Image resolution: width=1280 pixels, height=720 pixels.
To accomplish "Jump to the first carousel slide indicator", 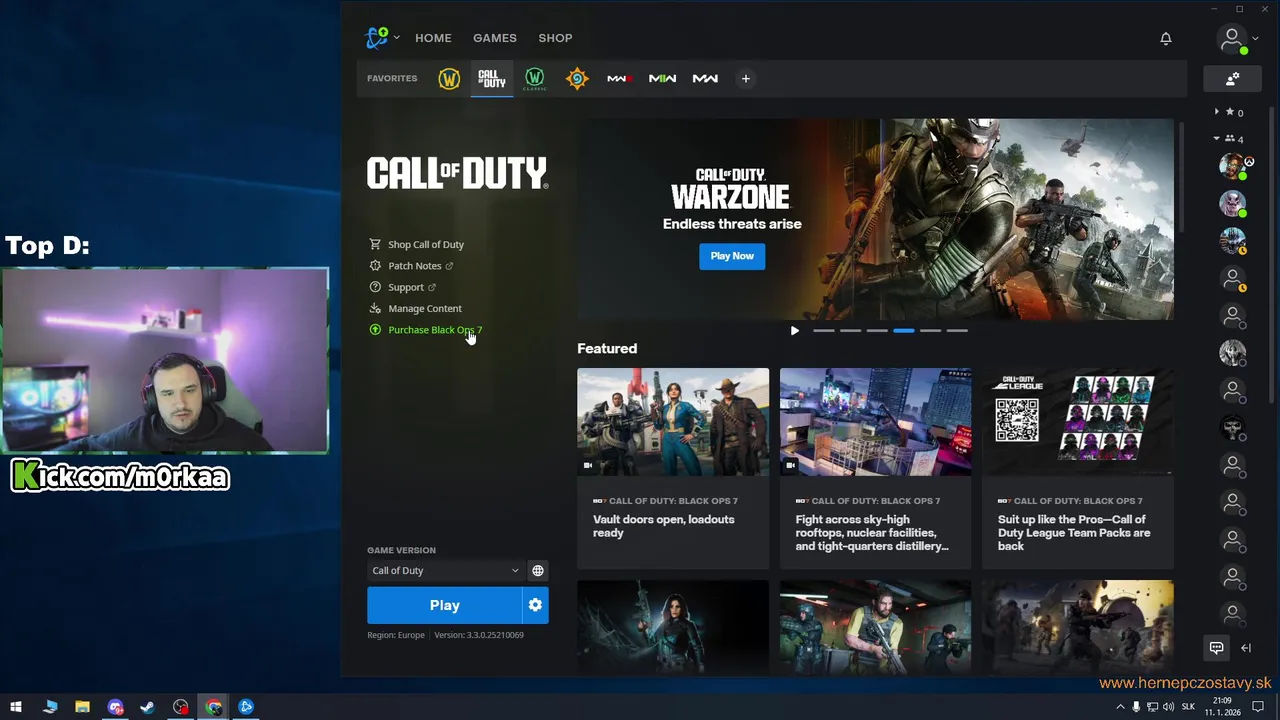I will pos(823,330).
